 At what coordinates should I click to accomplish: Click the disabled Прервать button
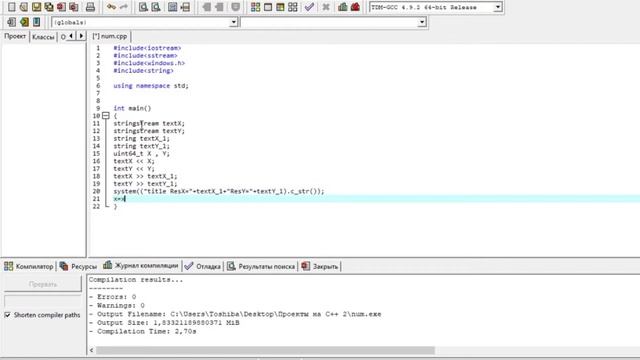43,284
